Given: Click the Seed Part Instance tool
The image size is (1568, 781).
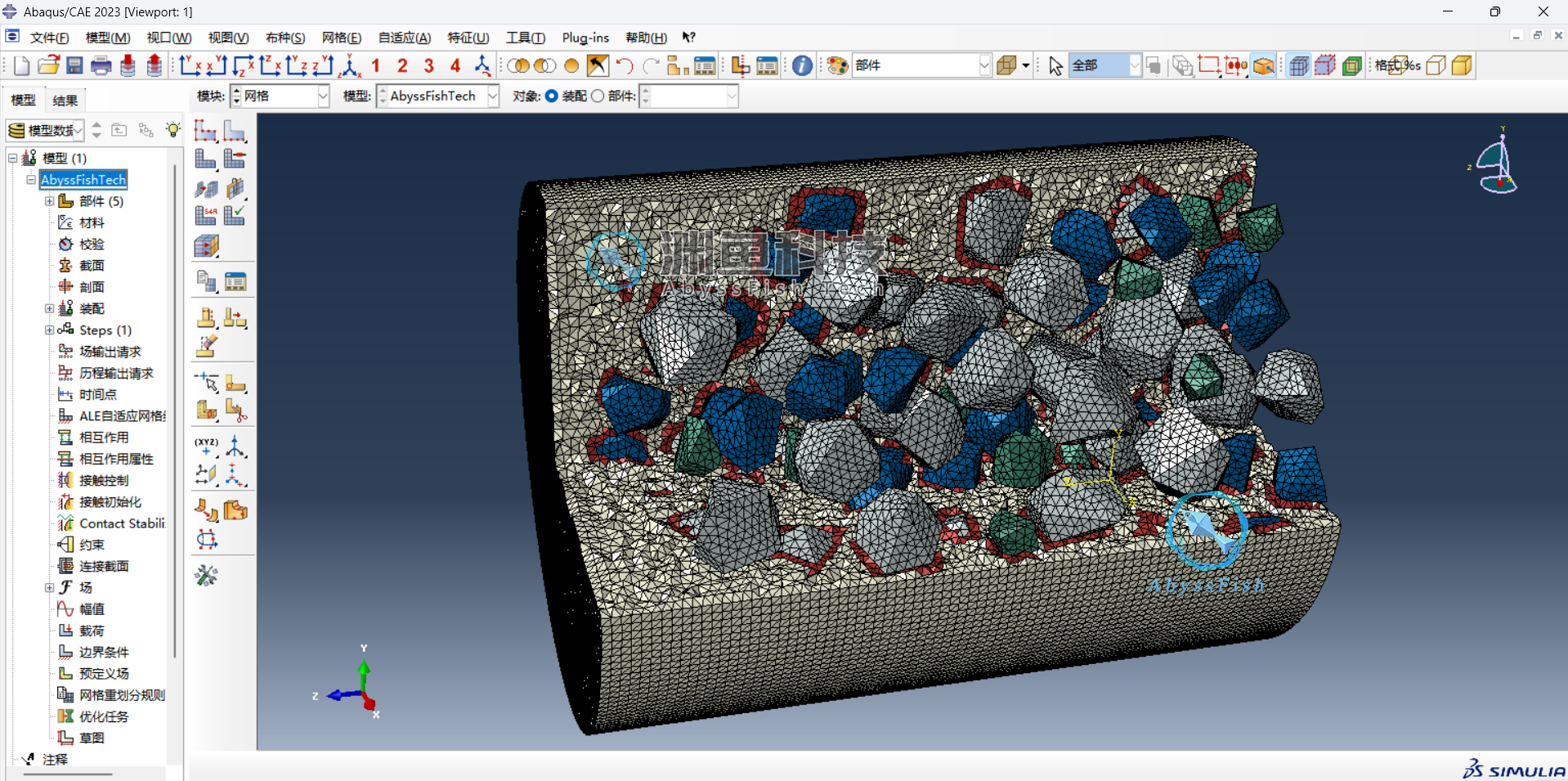Looking at the screenshot, I should point(205,131).
